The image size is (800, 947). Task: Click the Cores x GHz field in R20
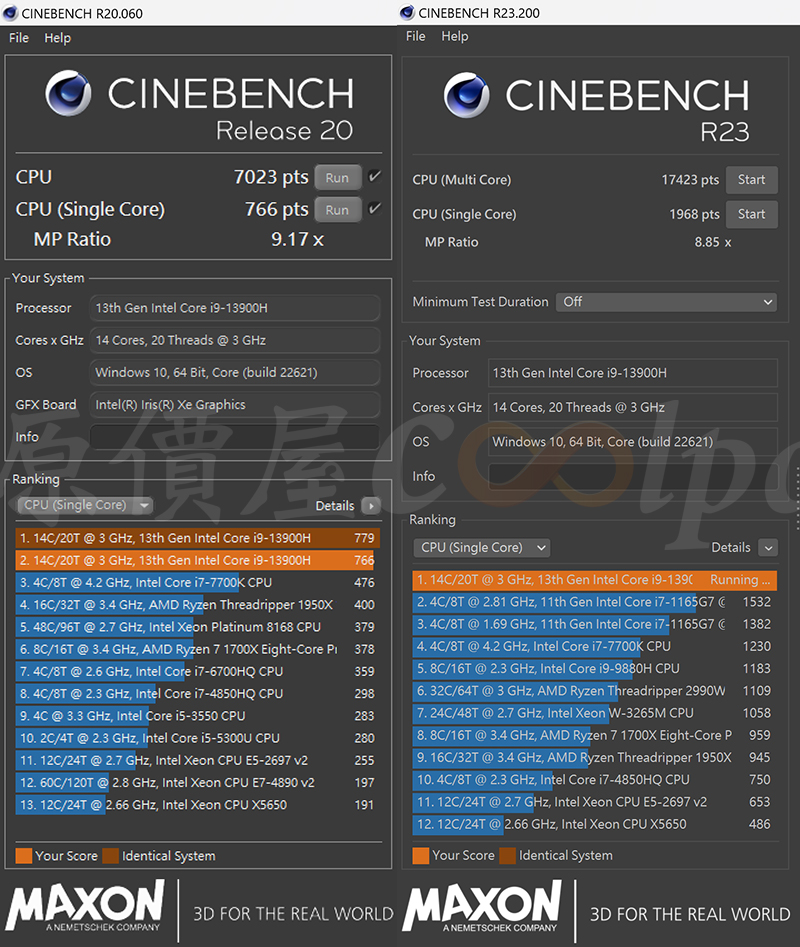click(x=235, y=340)
